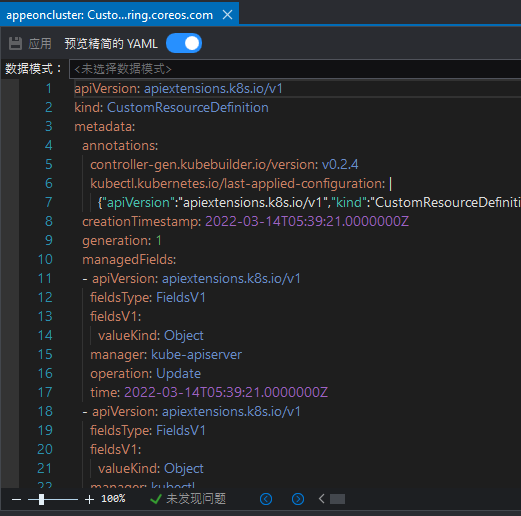Click the JSON text on line 7
The image size is (521, 516).
(x=309, y=203)
